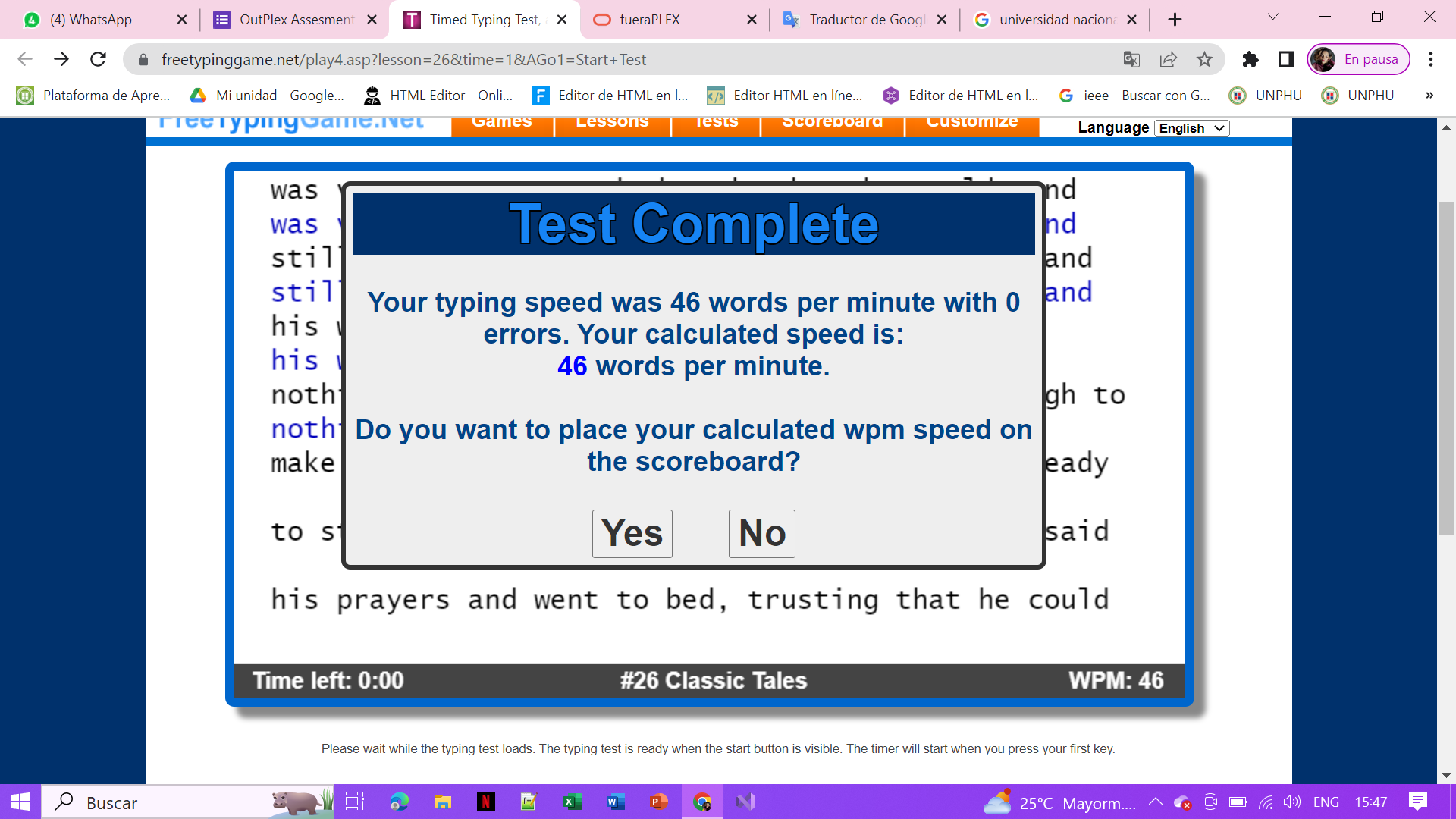Open File Explorer from taskbar

(x=442, y=802)
